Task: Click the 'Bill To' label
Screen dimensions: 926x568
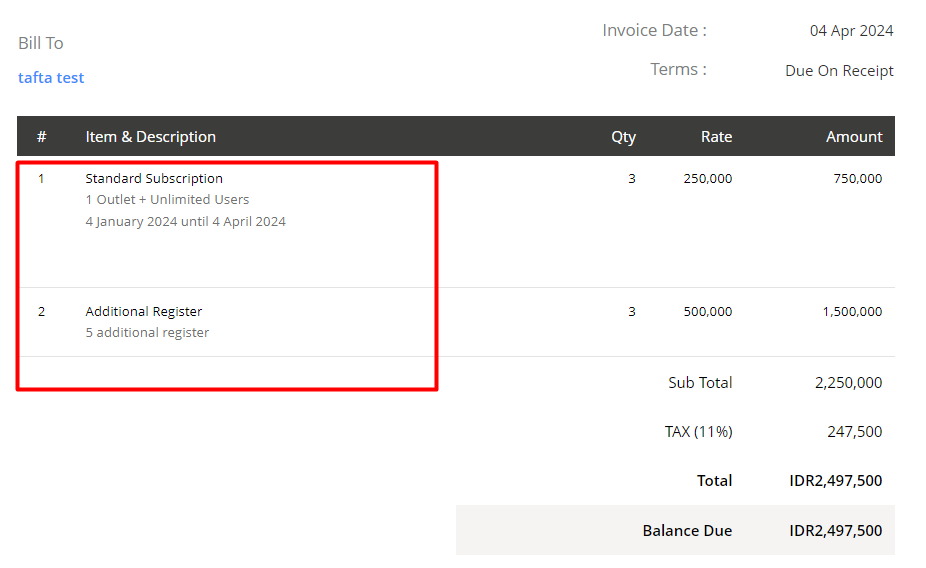Action: 41,43
